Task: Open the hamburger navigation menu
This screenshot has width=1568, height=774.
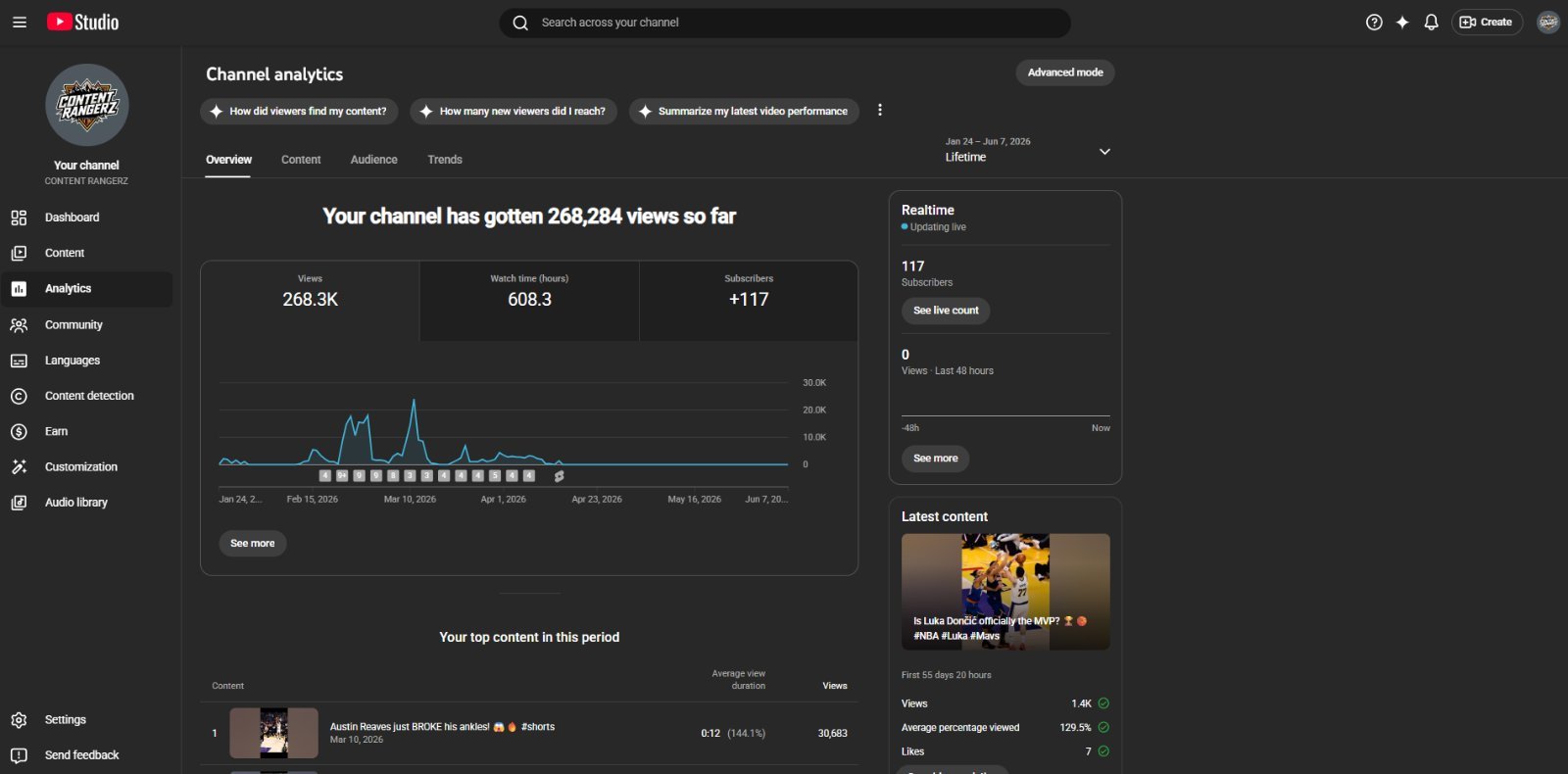Action: click(x=19, y=22)
